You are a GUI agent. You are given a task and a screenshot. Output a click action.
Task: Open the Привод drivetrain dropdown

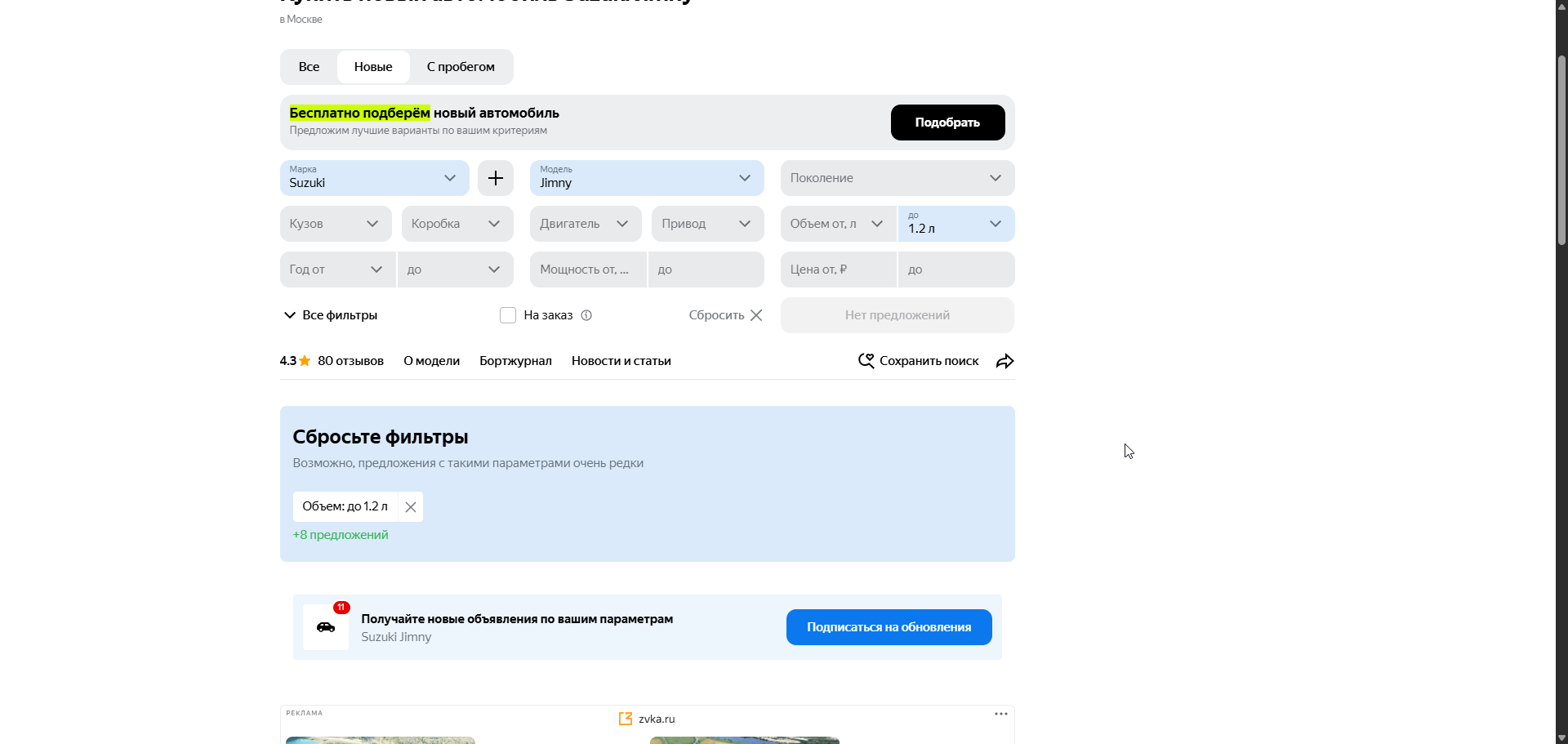coord(708,224)
